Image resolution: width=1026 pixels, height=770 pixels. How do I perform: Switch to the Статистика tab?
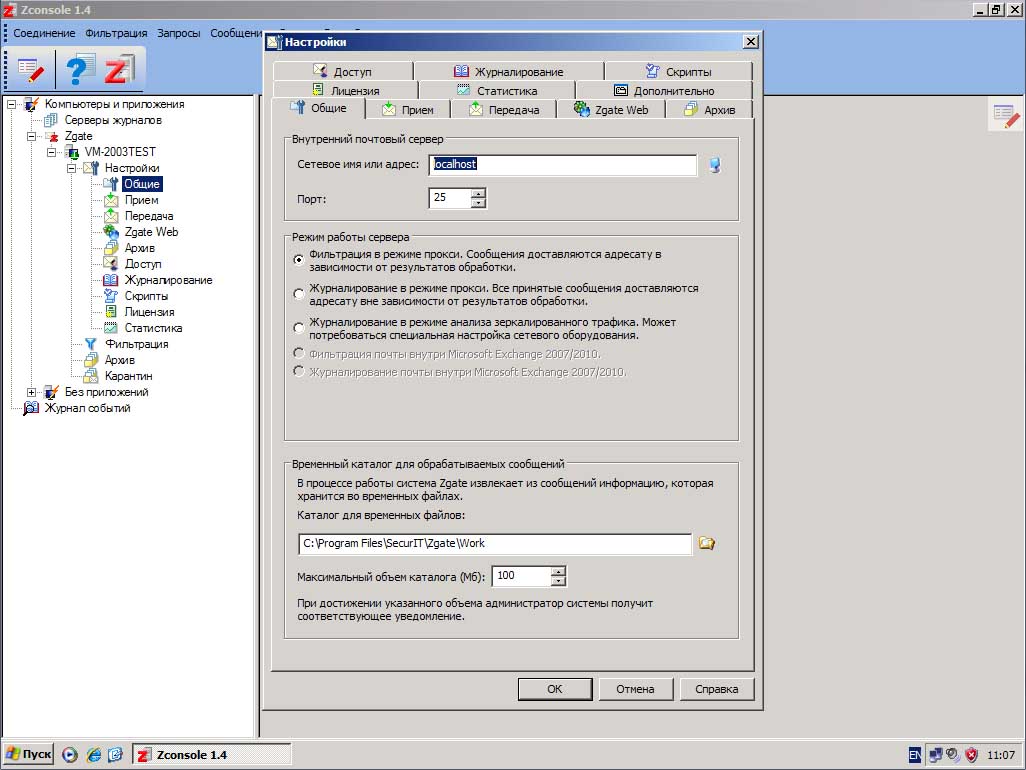click(497, 90)
